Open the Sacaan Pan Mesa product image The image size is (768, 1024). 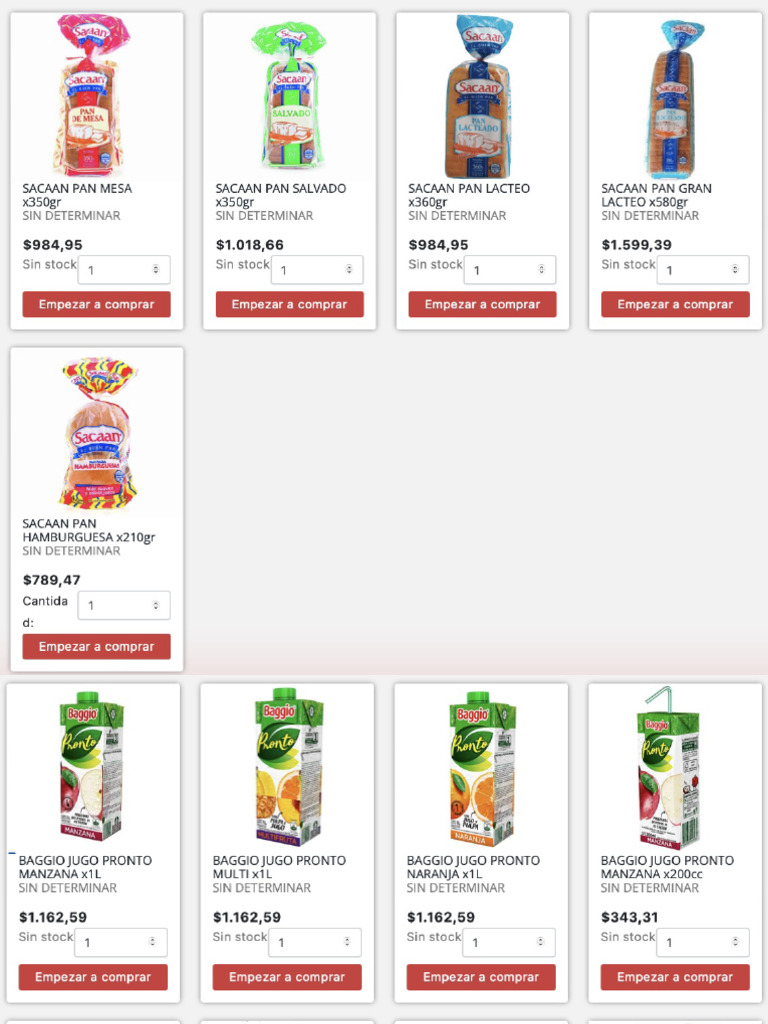pyautogui.click(x=90, y=96)
